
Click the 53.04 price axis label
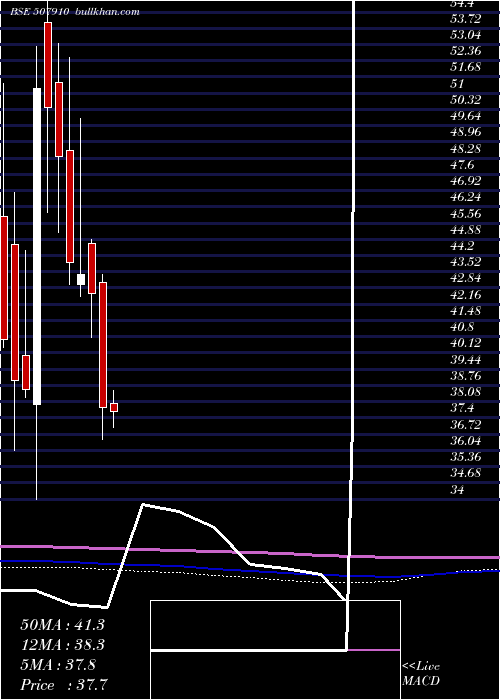pyautogui.click(x=466, y=35)
